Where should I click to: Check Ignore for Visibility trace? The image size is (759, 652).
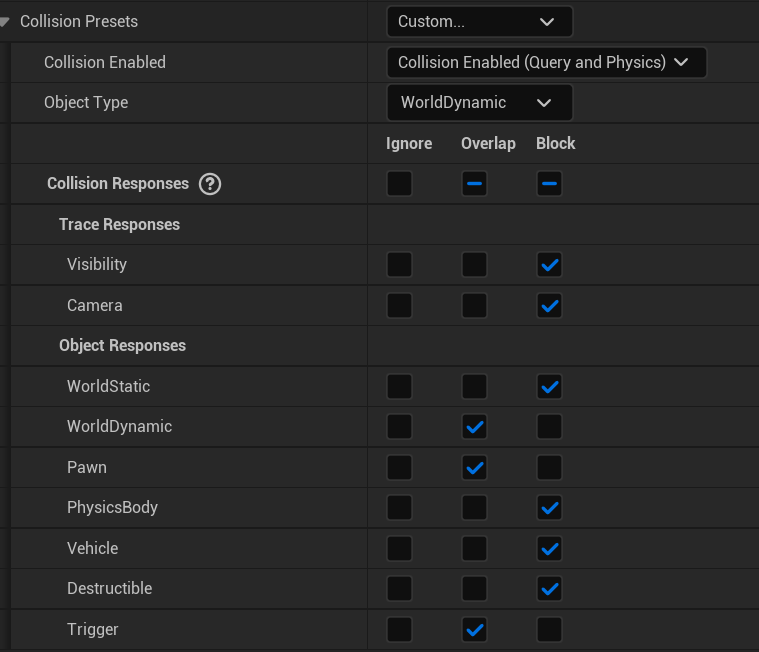point(399,265)
